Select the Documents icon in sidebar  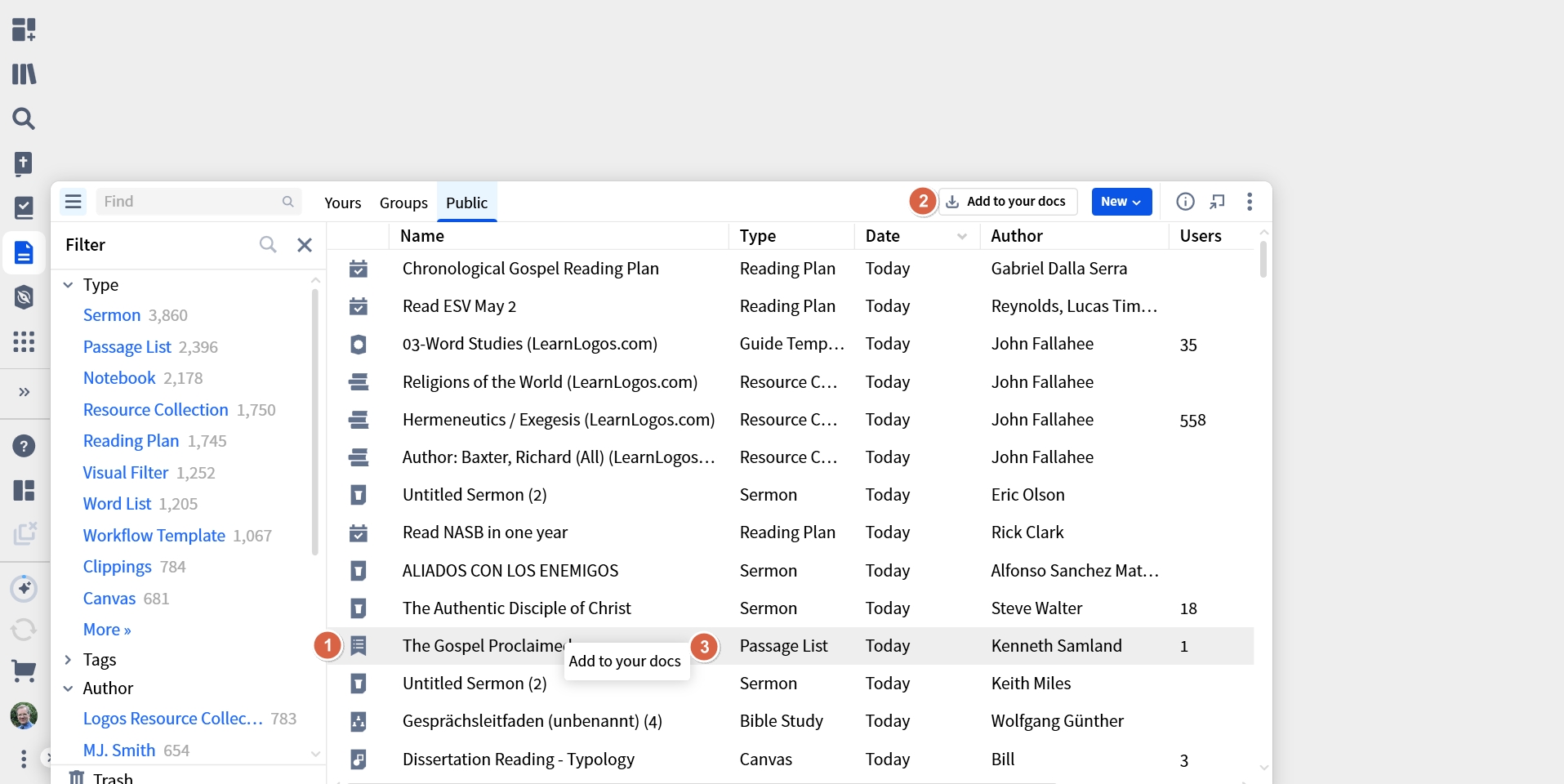pos(24,252)
